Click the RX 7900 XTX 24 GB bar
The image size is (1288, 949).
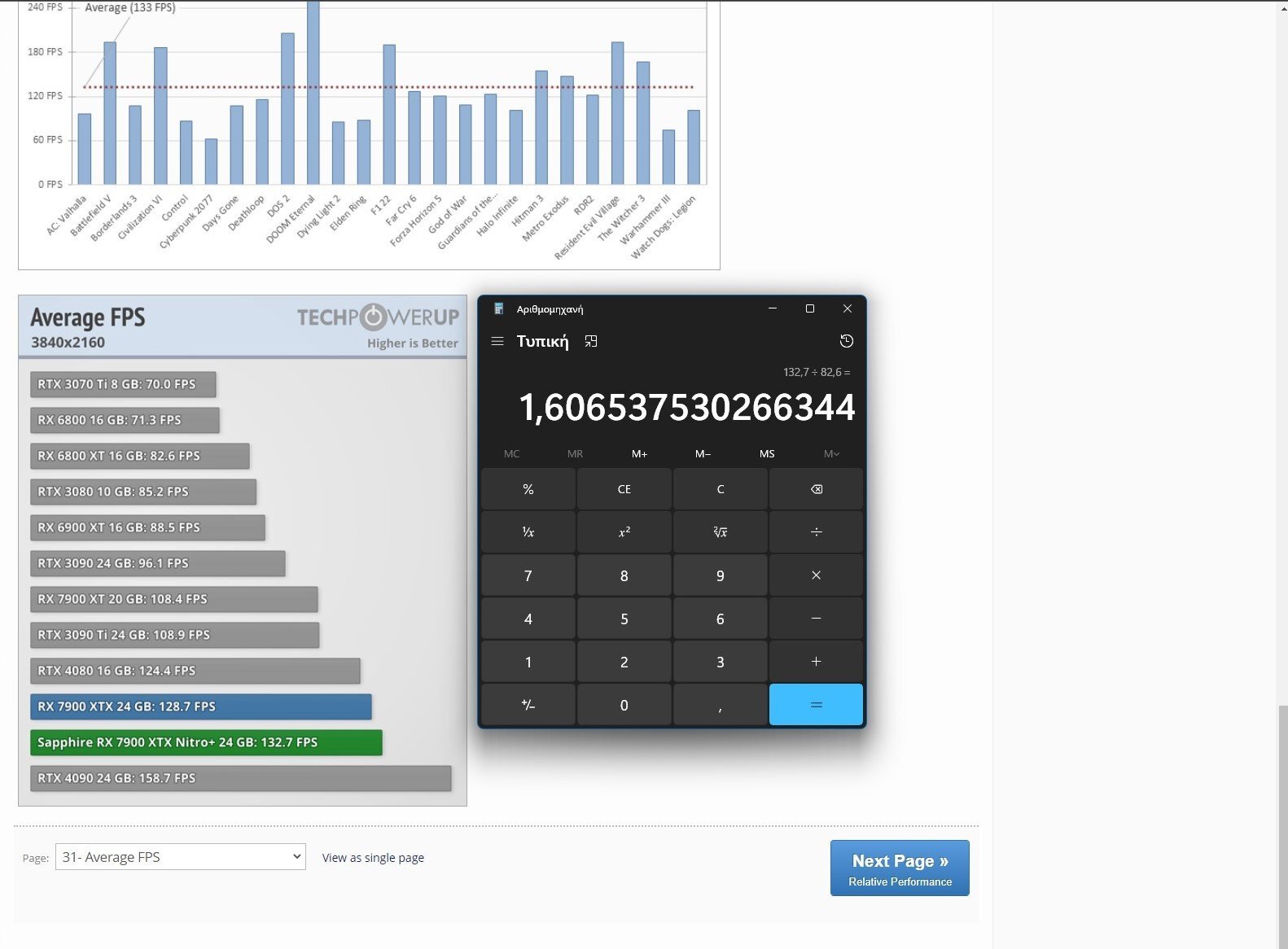click(x=201, y=706)
